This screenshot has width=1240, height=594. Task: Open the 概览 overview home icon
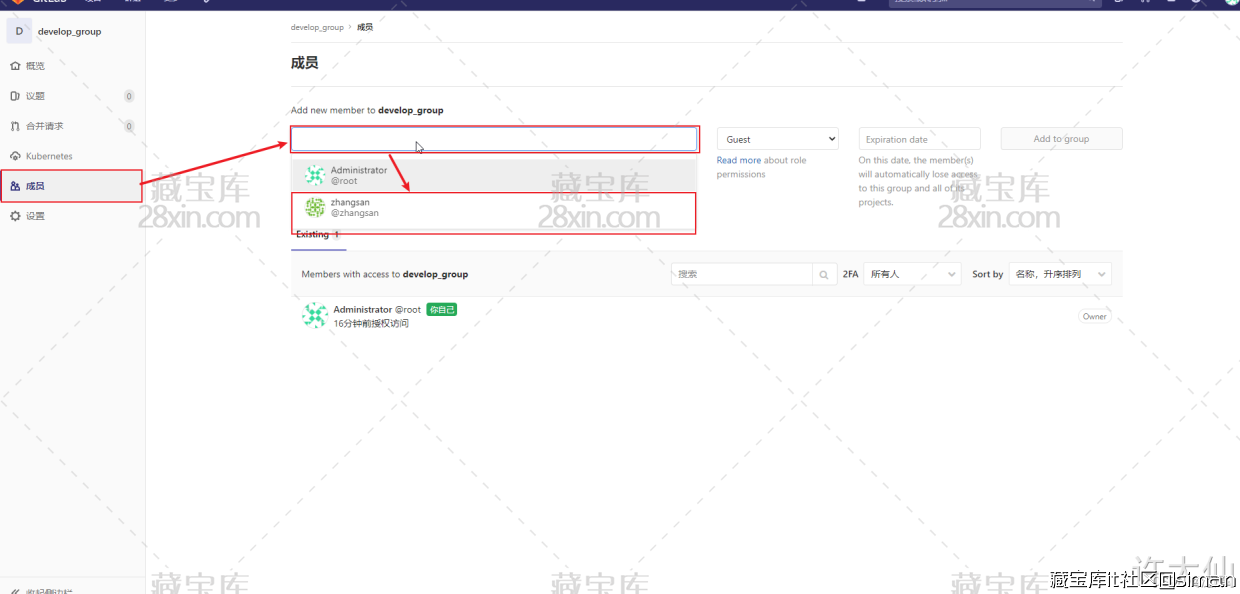tap(15, 66)
